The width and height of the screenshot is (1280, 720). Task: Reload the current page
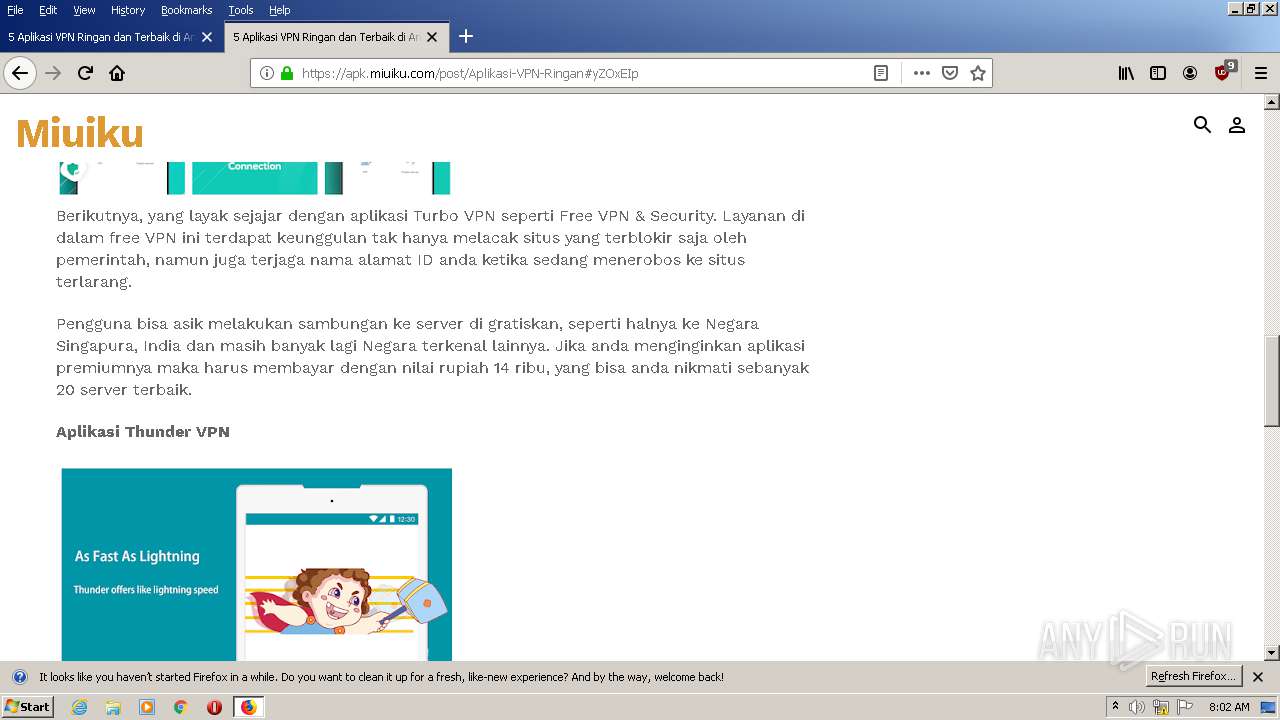coord(85,73)
